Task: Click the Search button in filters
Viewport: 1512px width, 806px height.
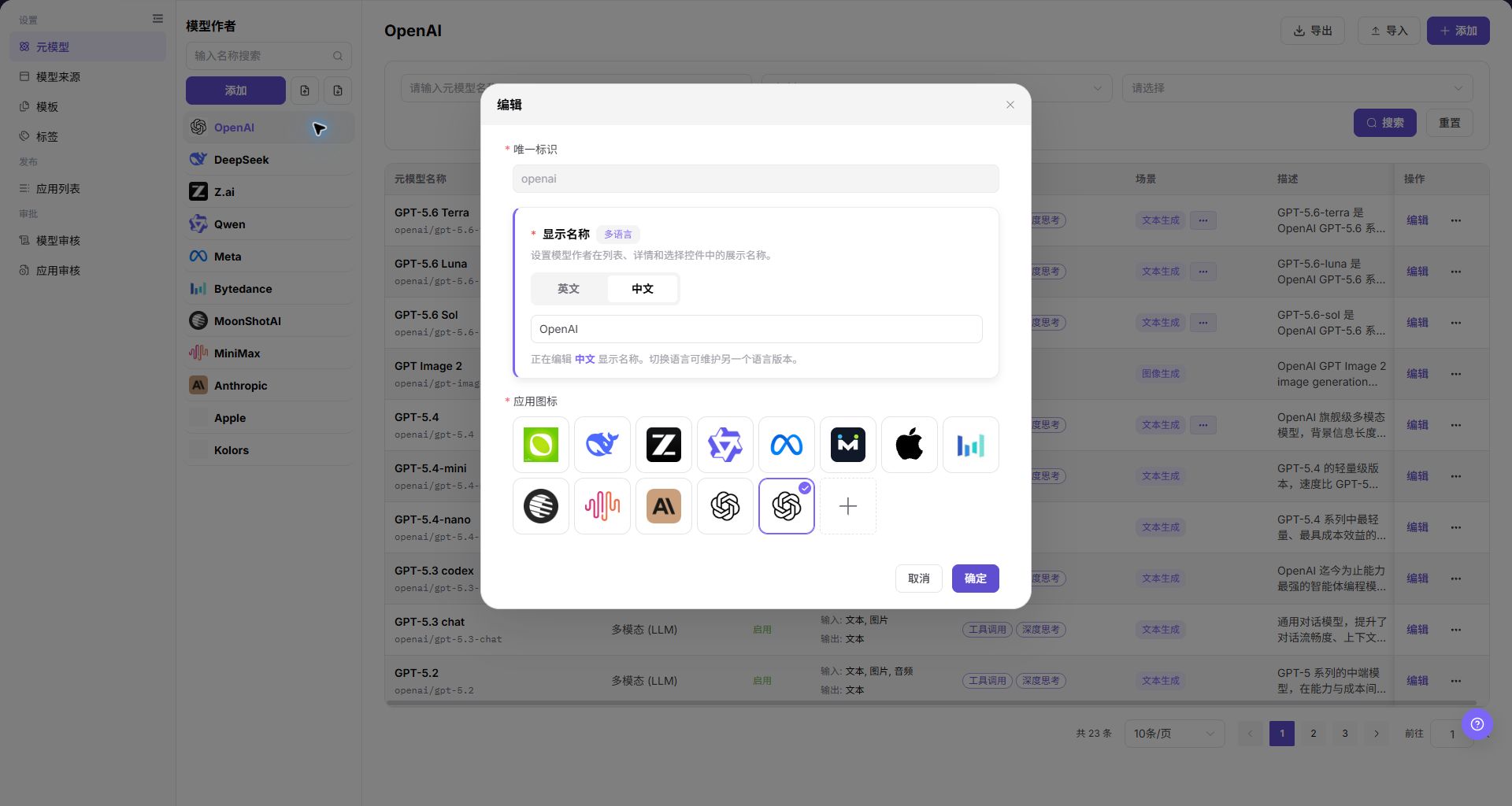Action: [1384, 123]
